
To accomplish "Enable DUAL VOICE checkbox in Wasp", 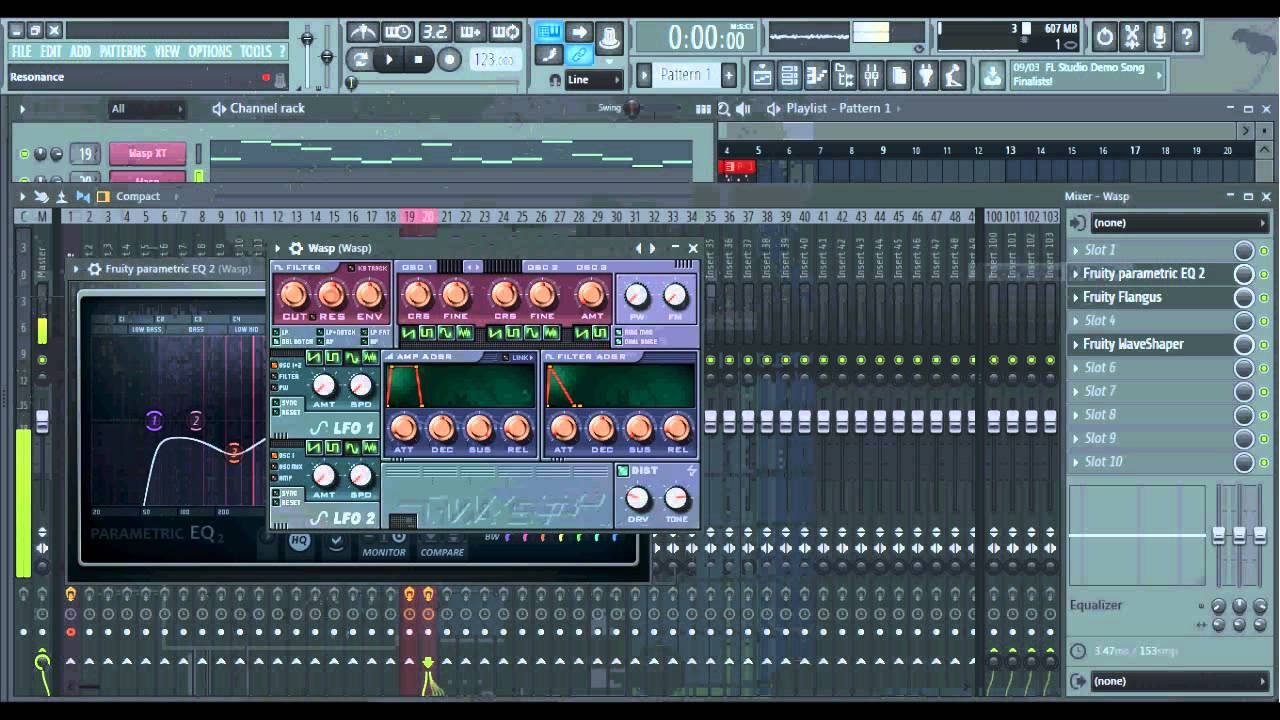I will [619, 341].
